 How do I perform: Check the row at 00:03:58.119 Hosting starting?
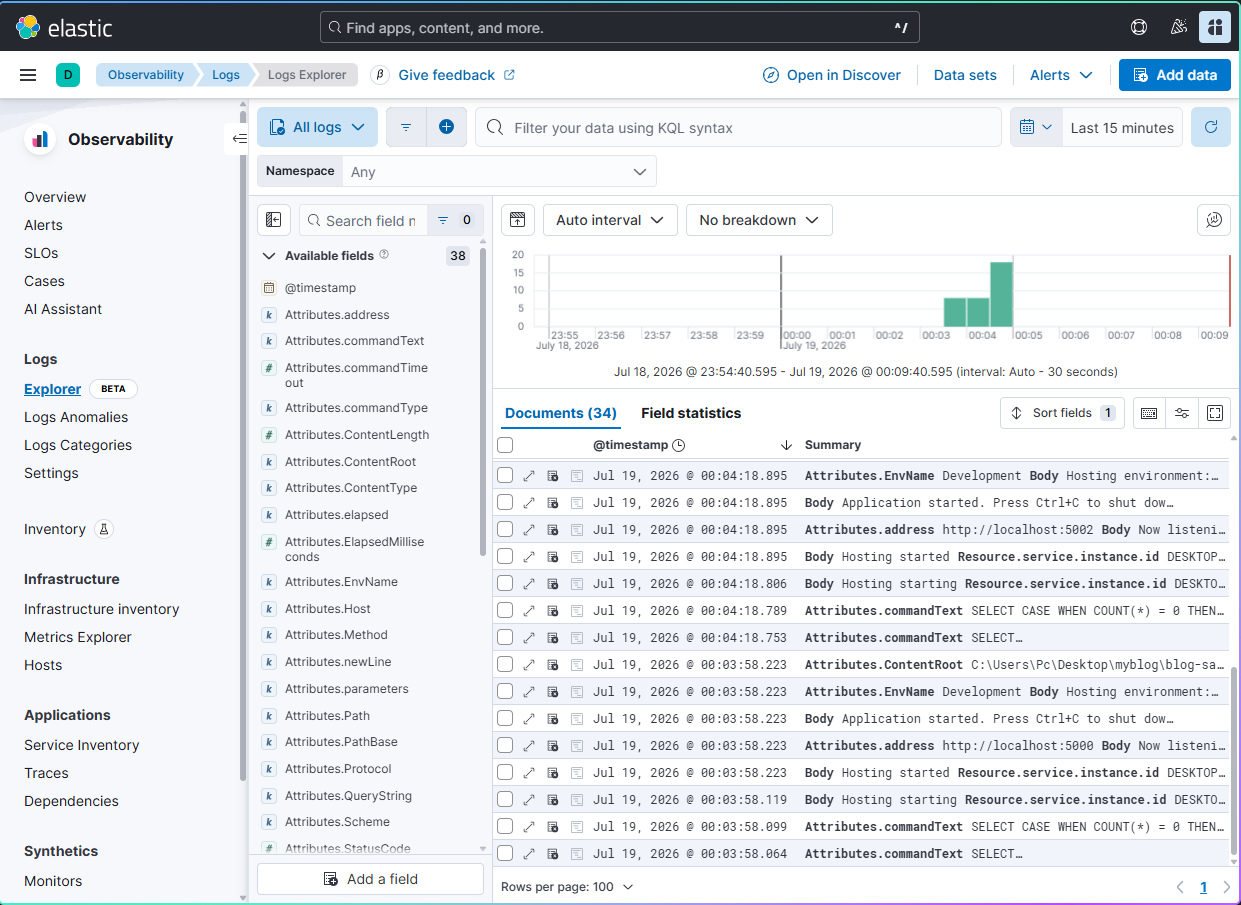(505, 799)
